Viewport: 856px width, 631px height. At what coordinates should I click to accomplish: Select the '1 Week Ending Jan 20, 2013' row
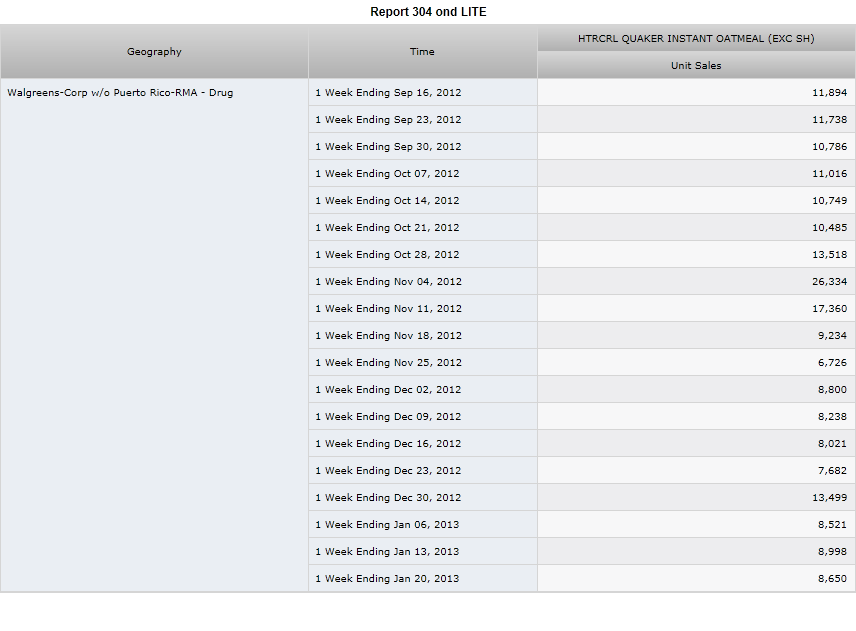coord(423,579)
